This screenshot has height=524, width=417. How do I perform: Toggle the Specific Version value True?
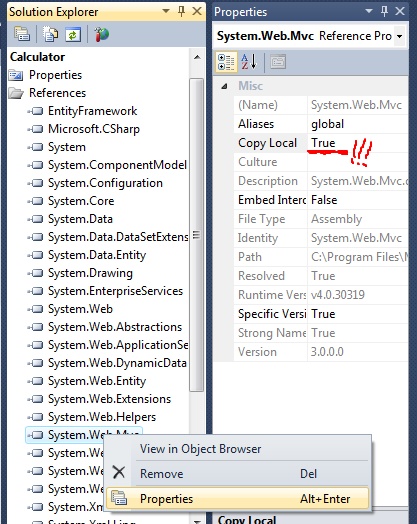pos(358,314)
